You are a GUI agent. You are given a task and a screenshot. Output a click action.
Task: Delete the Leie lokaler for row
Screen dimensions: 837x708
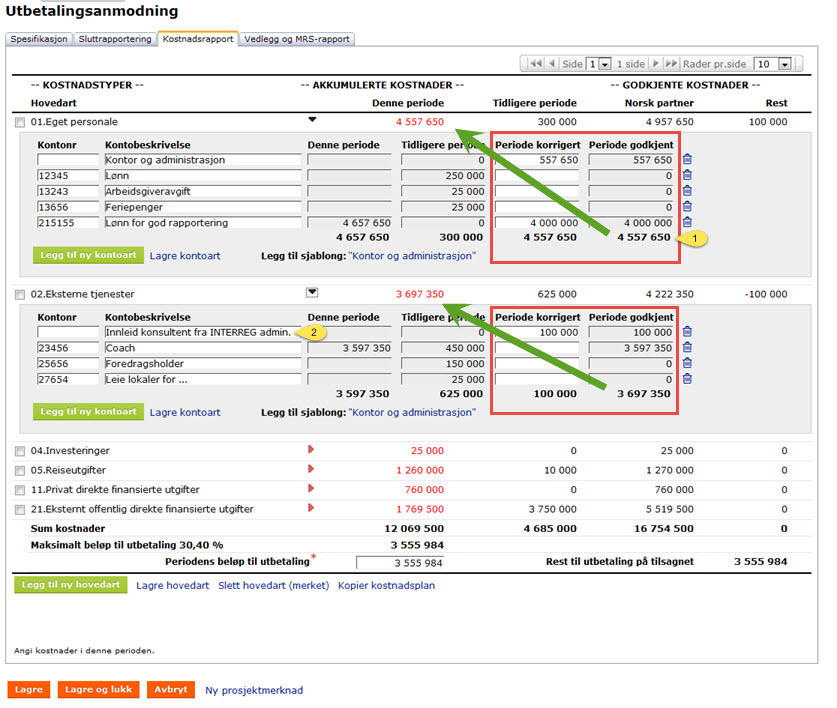click(x=687, y=379)
